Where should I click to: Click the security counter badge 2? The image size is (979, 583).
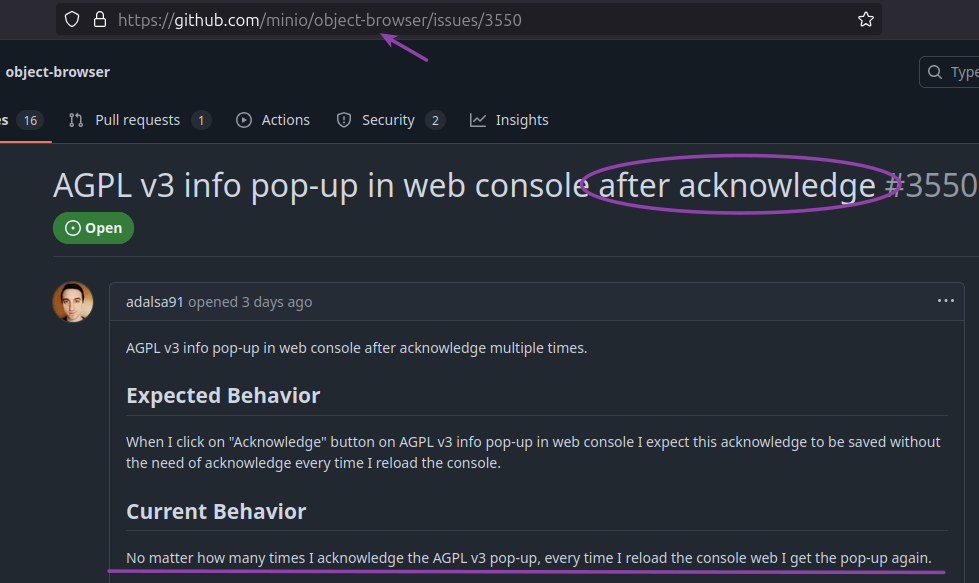435,120
